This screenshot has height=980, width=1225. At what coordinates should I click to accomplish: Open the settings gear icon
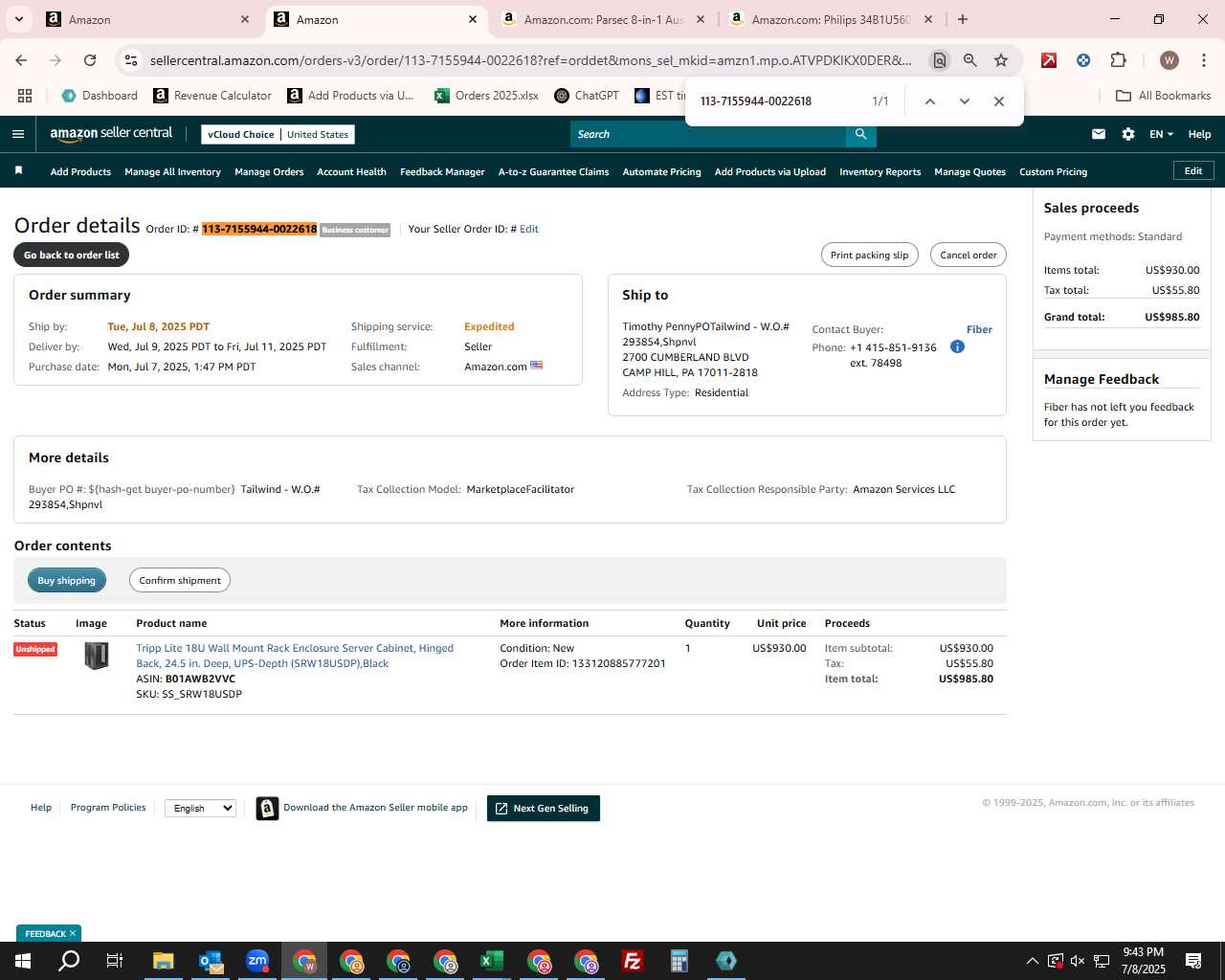click(x=1128, y=134)
